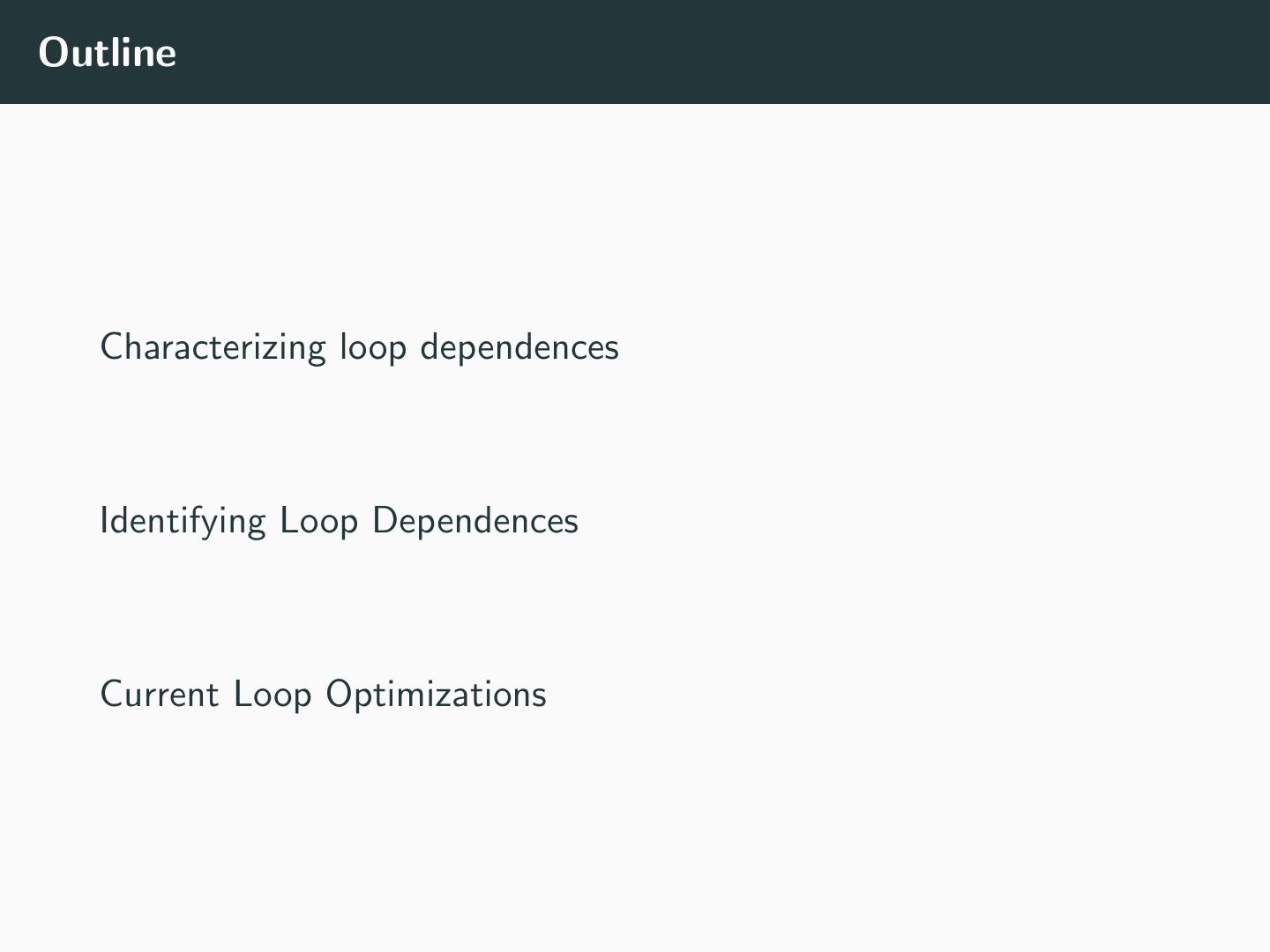
Task: Select the word "Identifying" in the second entry
Action: pyautogui.click(x=183, y=521)
